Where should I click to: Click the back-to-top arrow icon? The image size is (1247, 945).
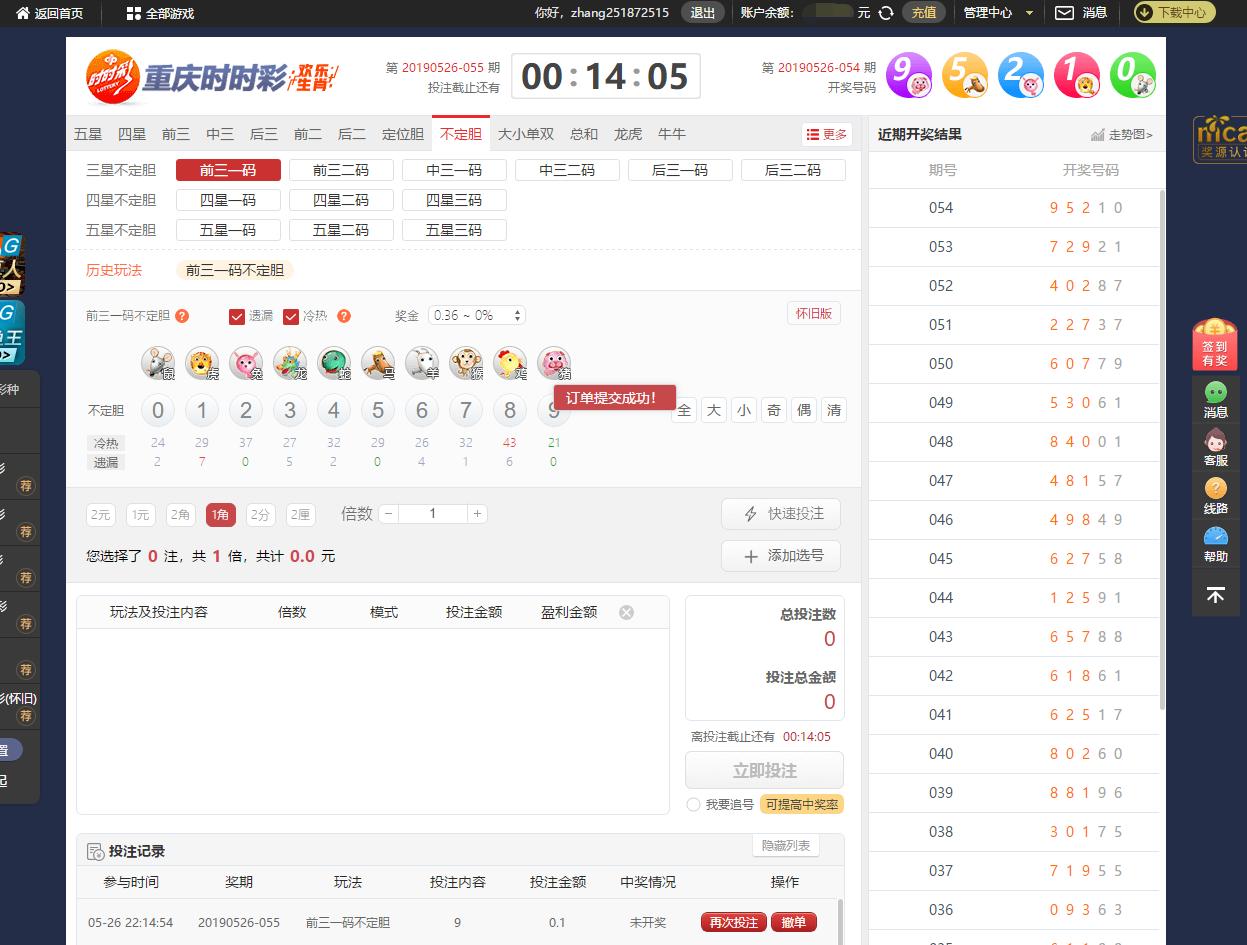click(x=1215, y=595)
